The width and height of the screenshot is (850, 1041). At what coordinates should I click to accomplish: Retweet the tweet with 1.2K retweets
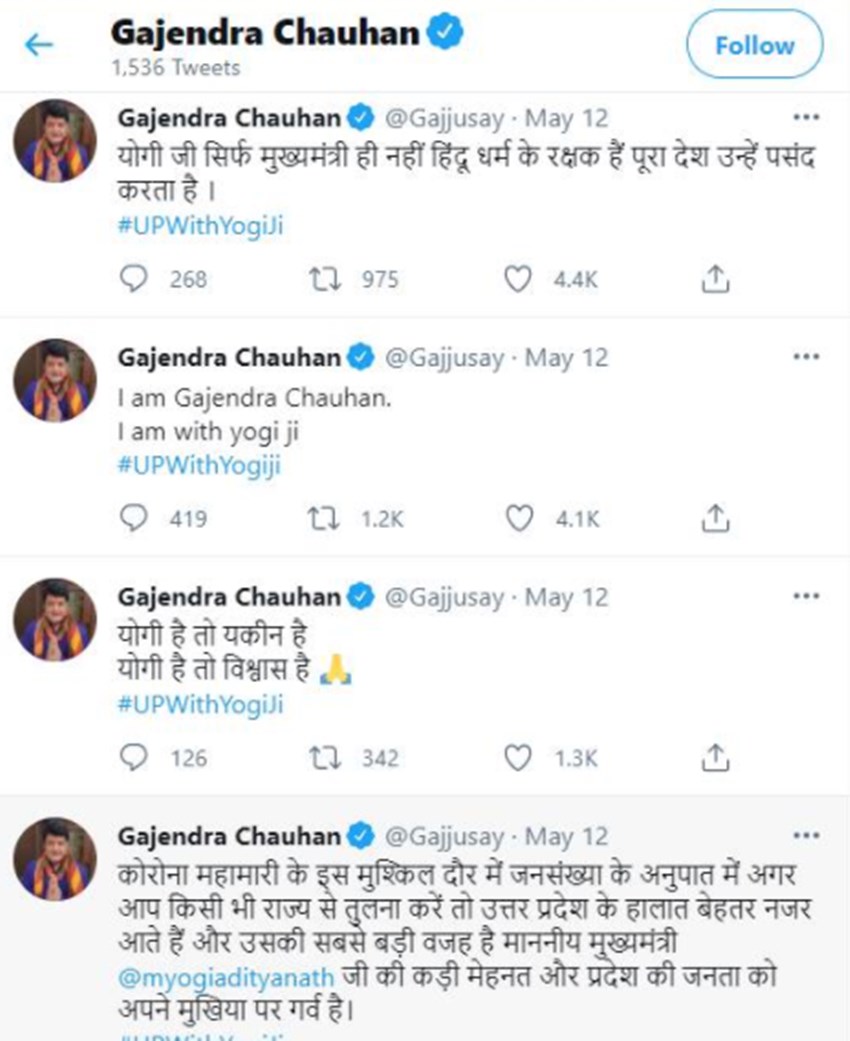(x=320, y=517)
